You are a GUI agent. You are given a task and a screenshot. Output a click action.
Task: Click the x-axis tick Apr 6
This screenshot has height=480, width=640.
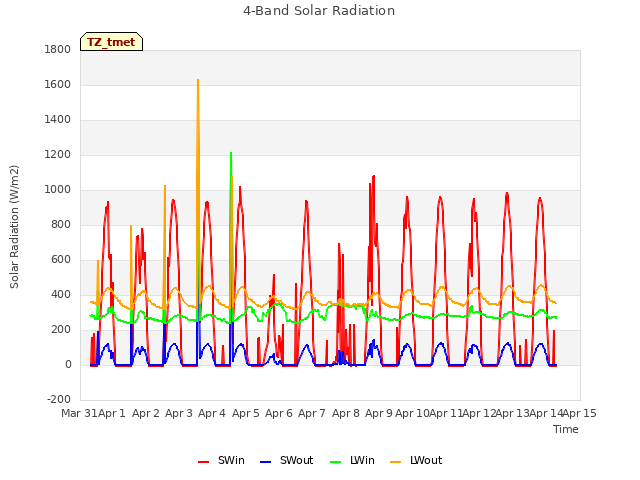[x=279, y=413]
